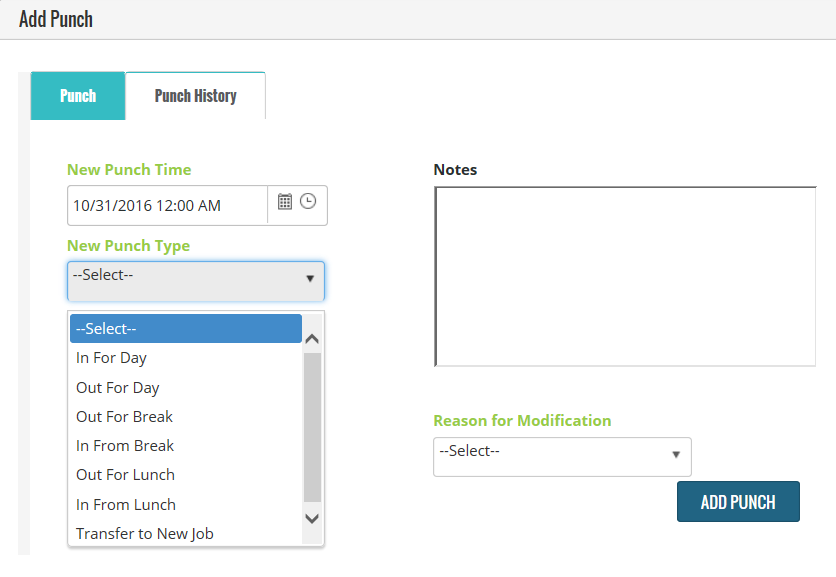The height and width of the screenshot is (577, 836).
Task: Choose the --Select-- option in list
Action: pos(186,329)
